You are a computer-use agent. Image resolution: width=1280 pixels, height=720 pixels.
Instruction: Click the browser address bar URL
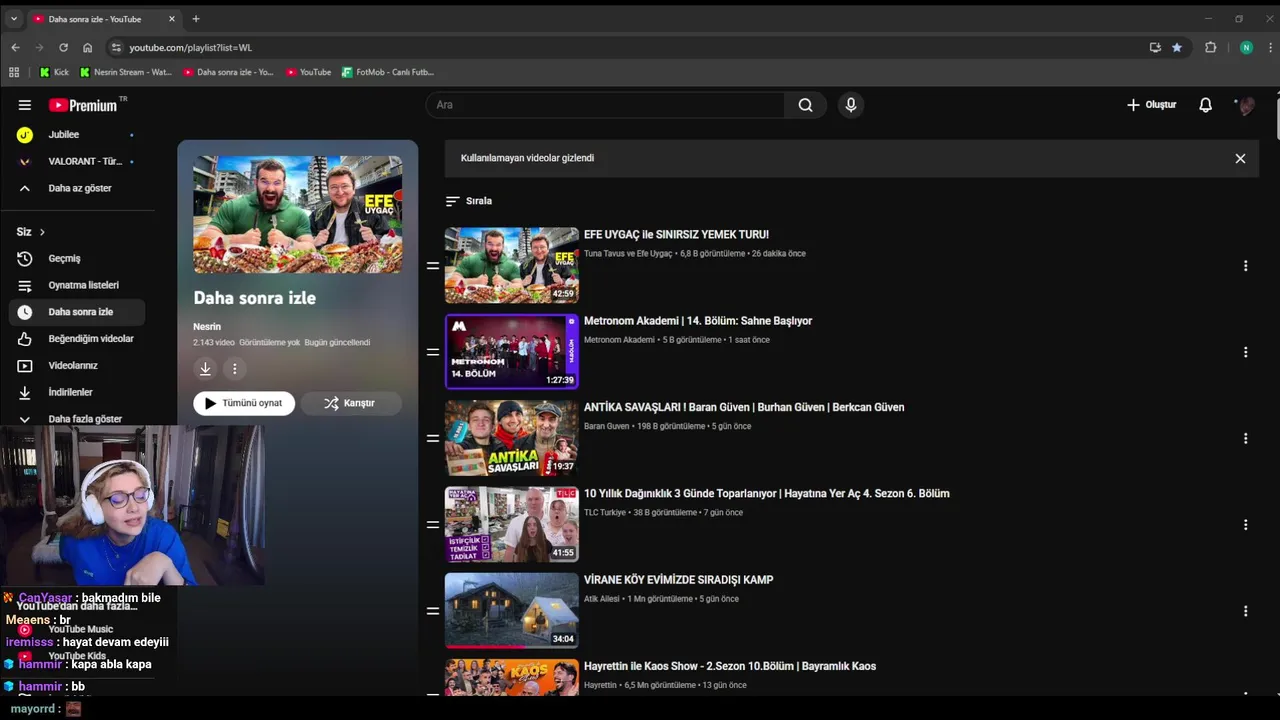coord(190,48)
